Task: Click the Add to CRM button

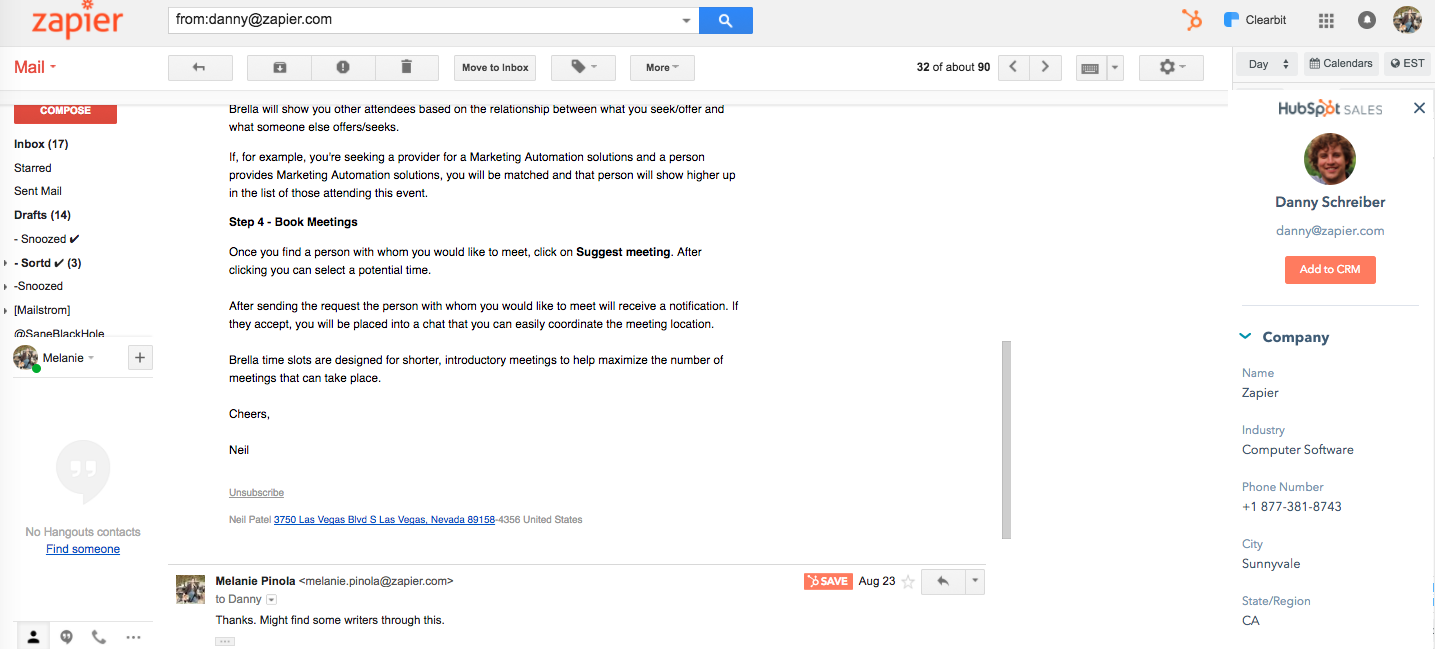Action: 1330,269
